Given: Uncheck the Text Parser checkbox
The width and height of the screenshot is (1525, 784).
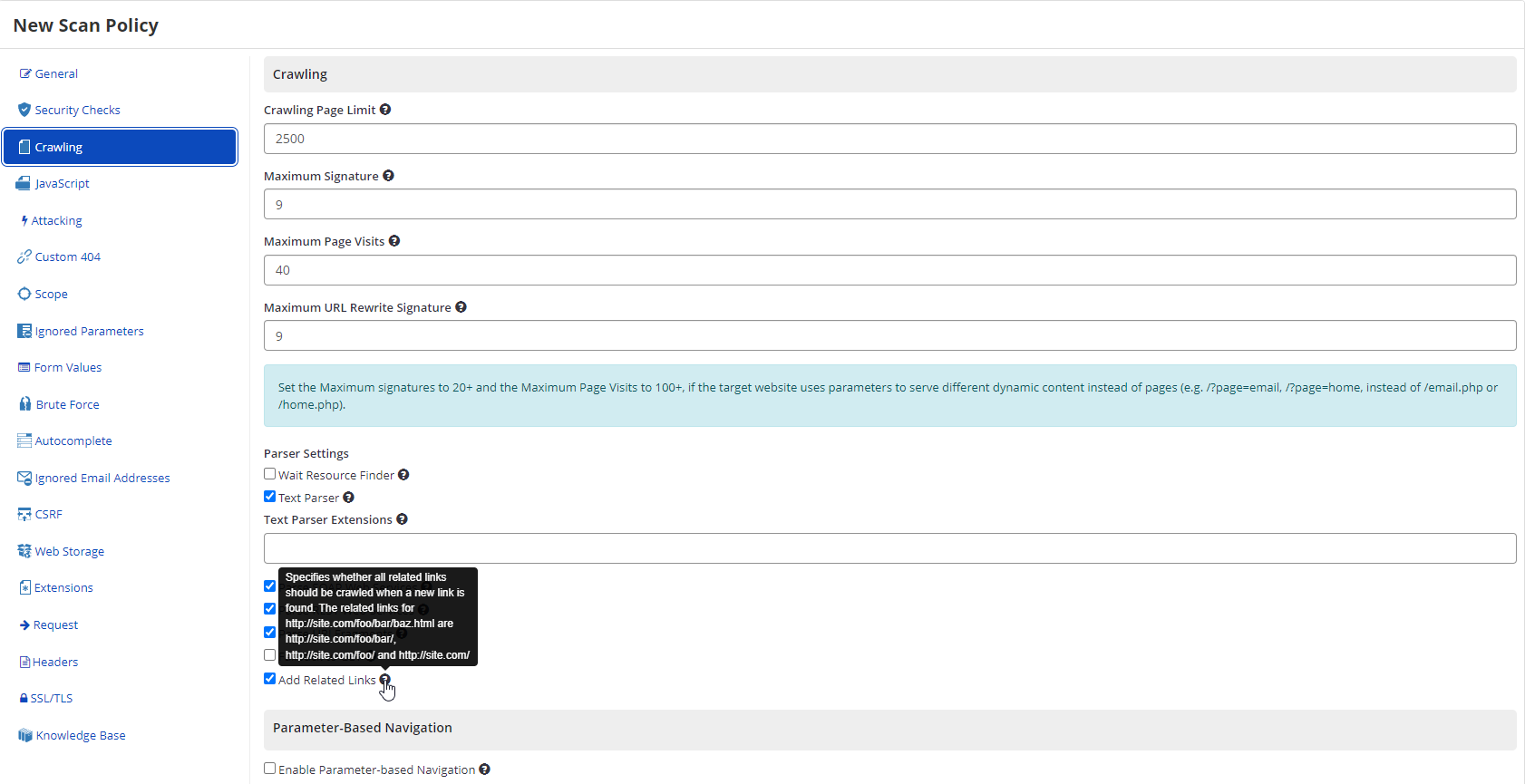Looking at the screenshot, I should [x=270, y=497].
